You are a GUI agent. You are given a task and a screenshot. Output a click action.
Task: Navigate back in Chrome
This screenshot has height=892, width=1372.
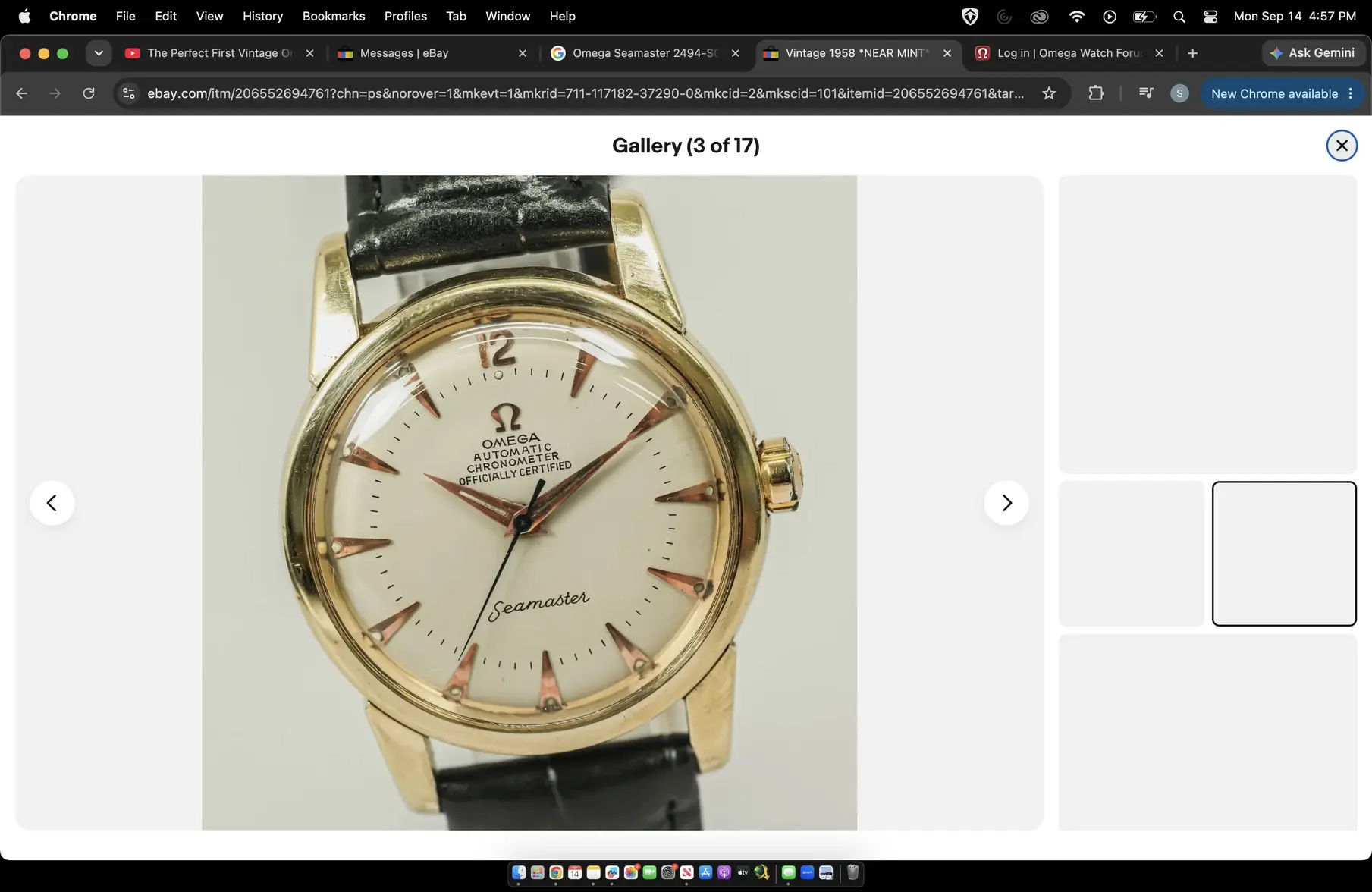coord(21,93)
